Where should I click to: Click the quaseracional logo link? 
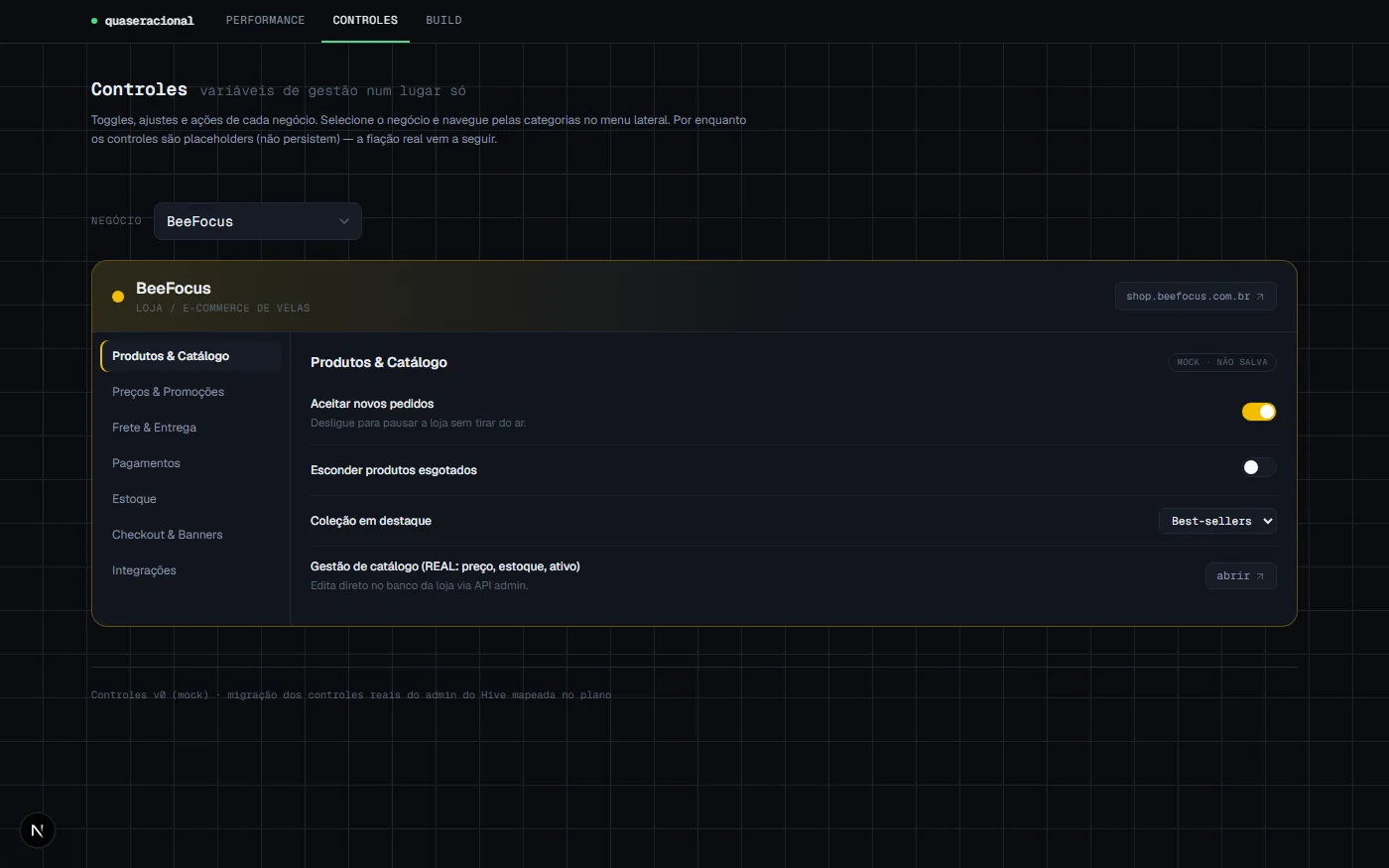pos(143,21)
